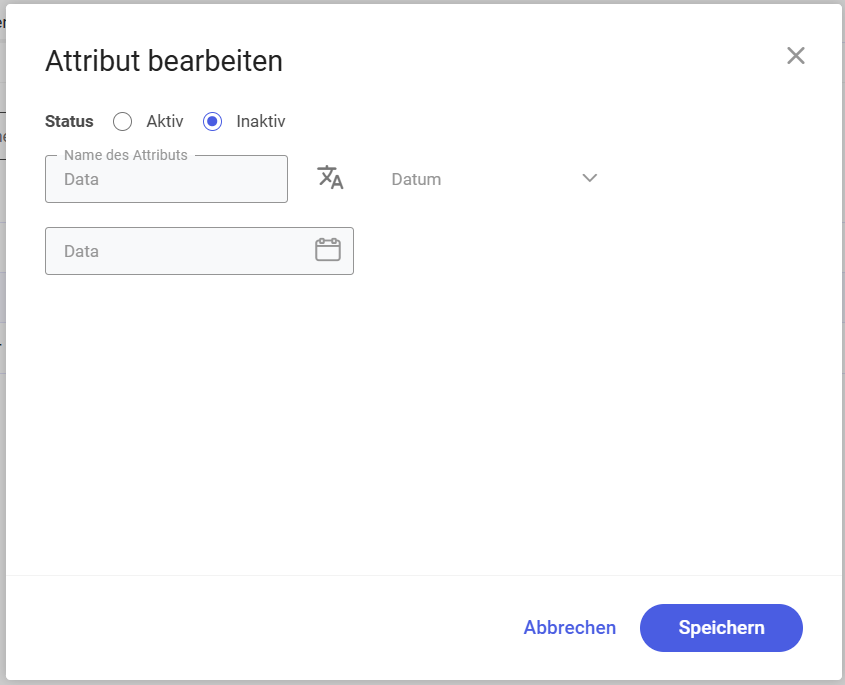Select the Datum text in type selector
Viewport: 845px width, 685px height.
[x=416, y=179]
